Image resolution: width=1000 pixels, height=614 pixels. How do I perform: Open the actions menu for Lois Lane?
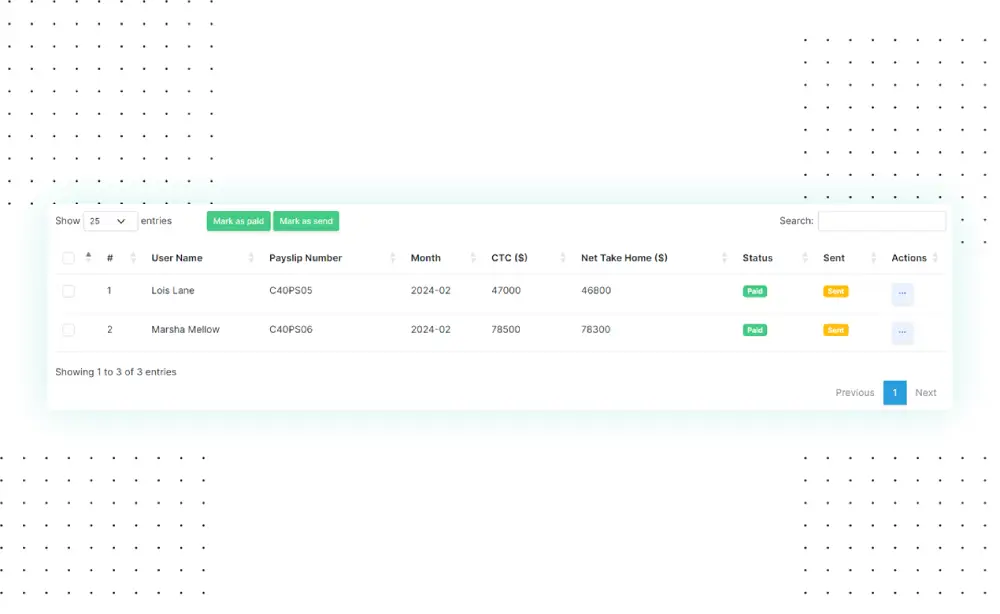(x=902, y=293)
